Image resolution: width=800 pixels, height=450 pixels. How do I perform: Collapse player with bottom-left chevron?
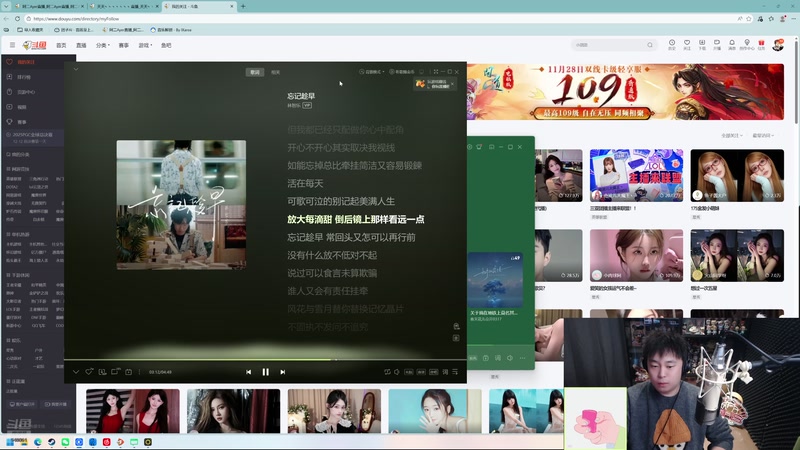76,372
